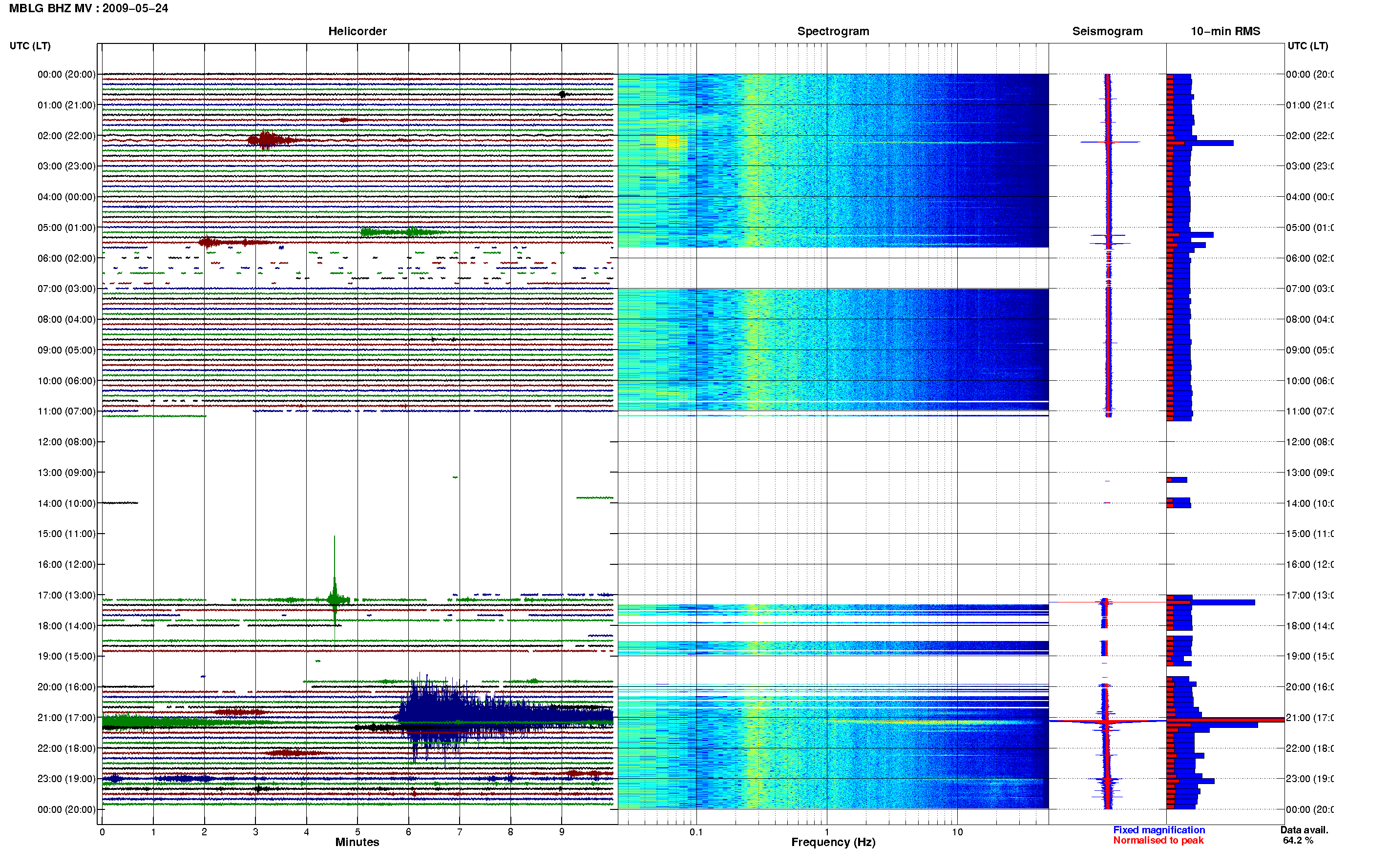Click the 'Spectrogram' panel heading
Screen dimensions: 1389x868
point(833,32)
